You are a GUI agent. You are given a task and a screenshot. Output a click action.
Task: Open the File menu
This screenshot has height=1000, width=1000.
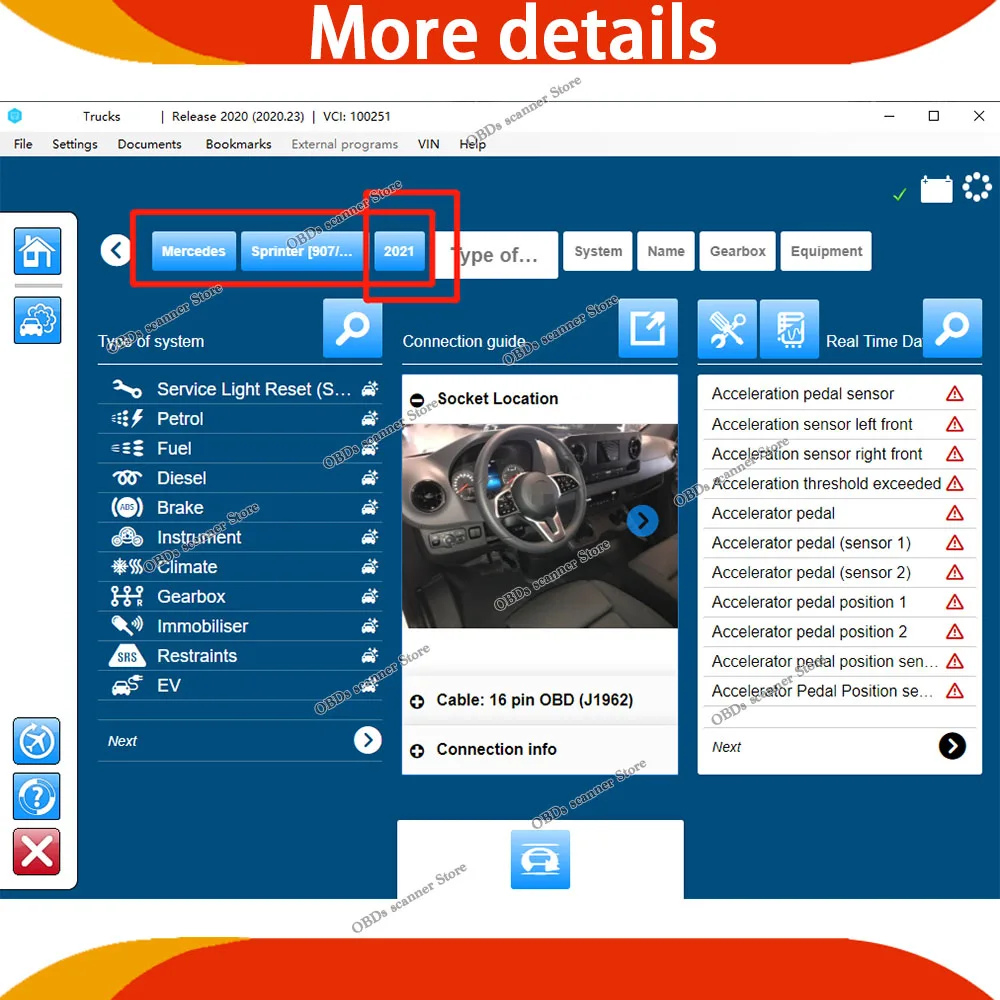coord(23,144)
